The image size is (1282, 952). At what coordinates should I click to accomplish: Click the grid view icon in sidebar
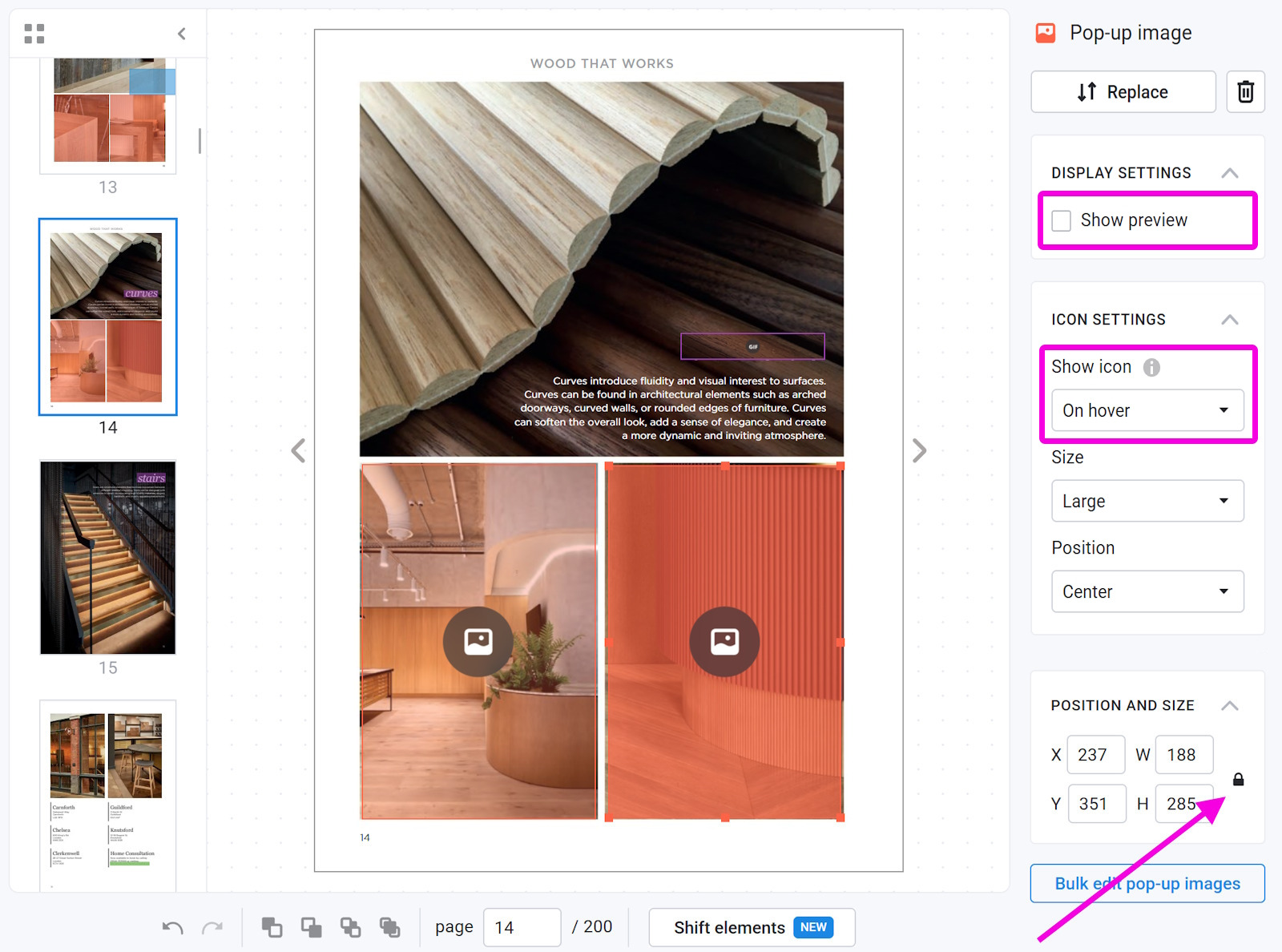click(x=34, y=34)
